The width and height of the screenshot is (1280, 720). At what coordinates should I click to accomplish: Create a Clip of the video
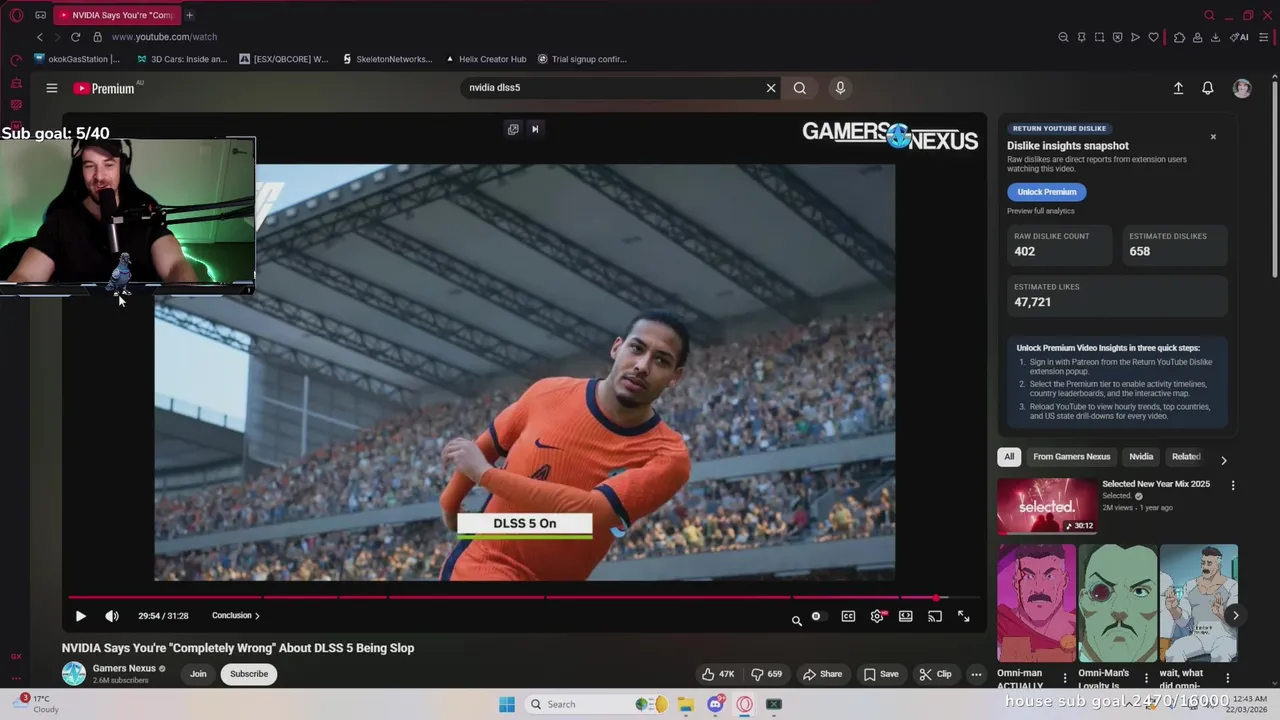click(936, 674)
